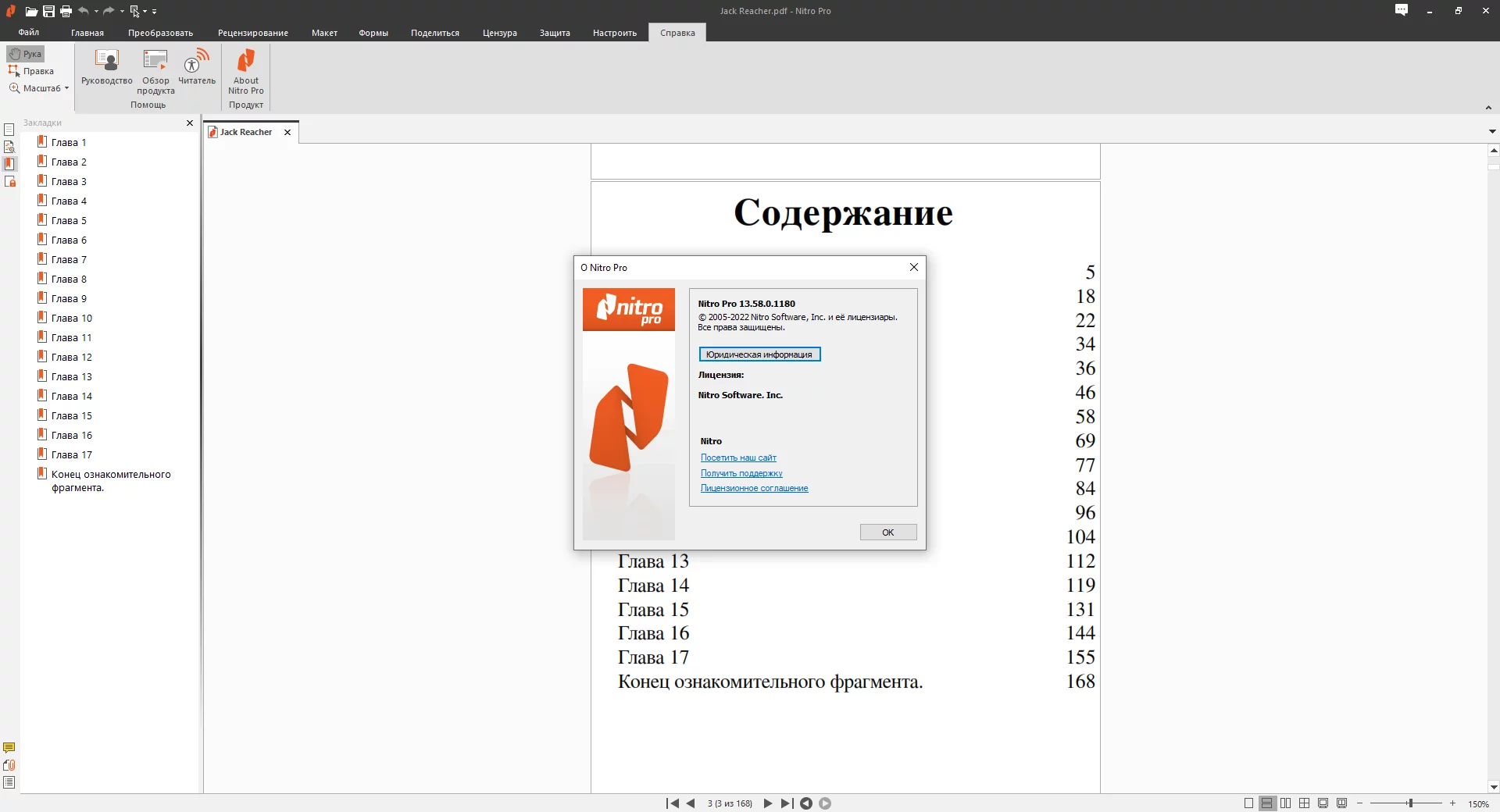Screen dimensions: 1500x812
Task: Collapse the ribbon using the chevron arrow
Action: (x=1487, y=108)
